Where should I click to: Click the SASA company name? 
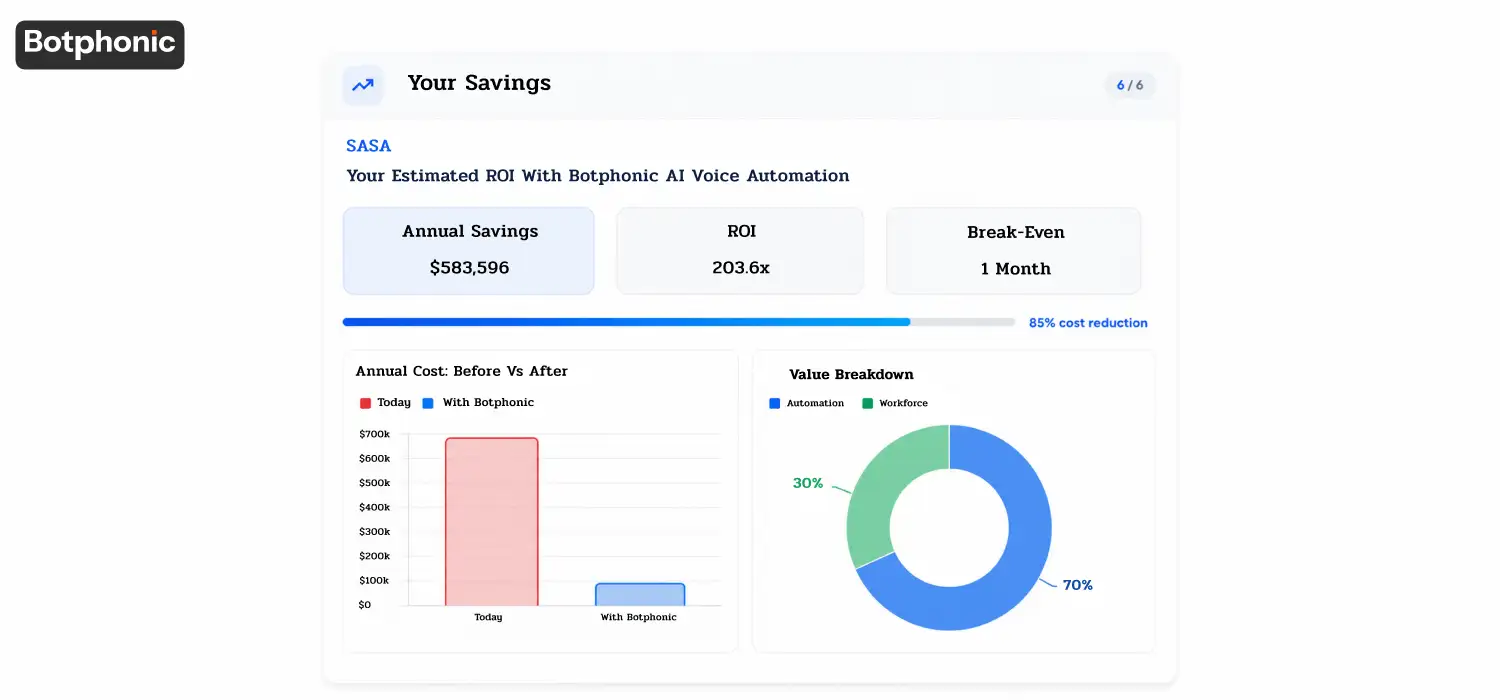click(x=369, y=146)
